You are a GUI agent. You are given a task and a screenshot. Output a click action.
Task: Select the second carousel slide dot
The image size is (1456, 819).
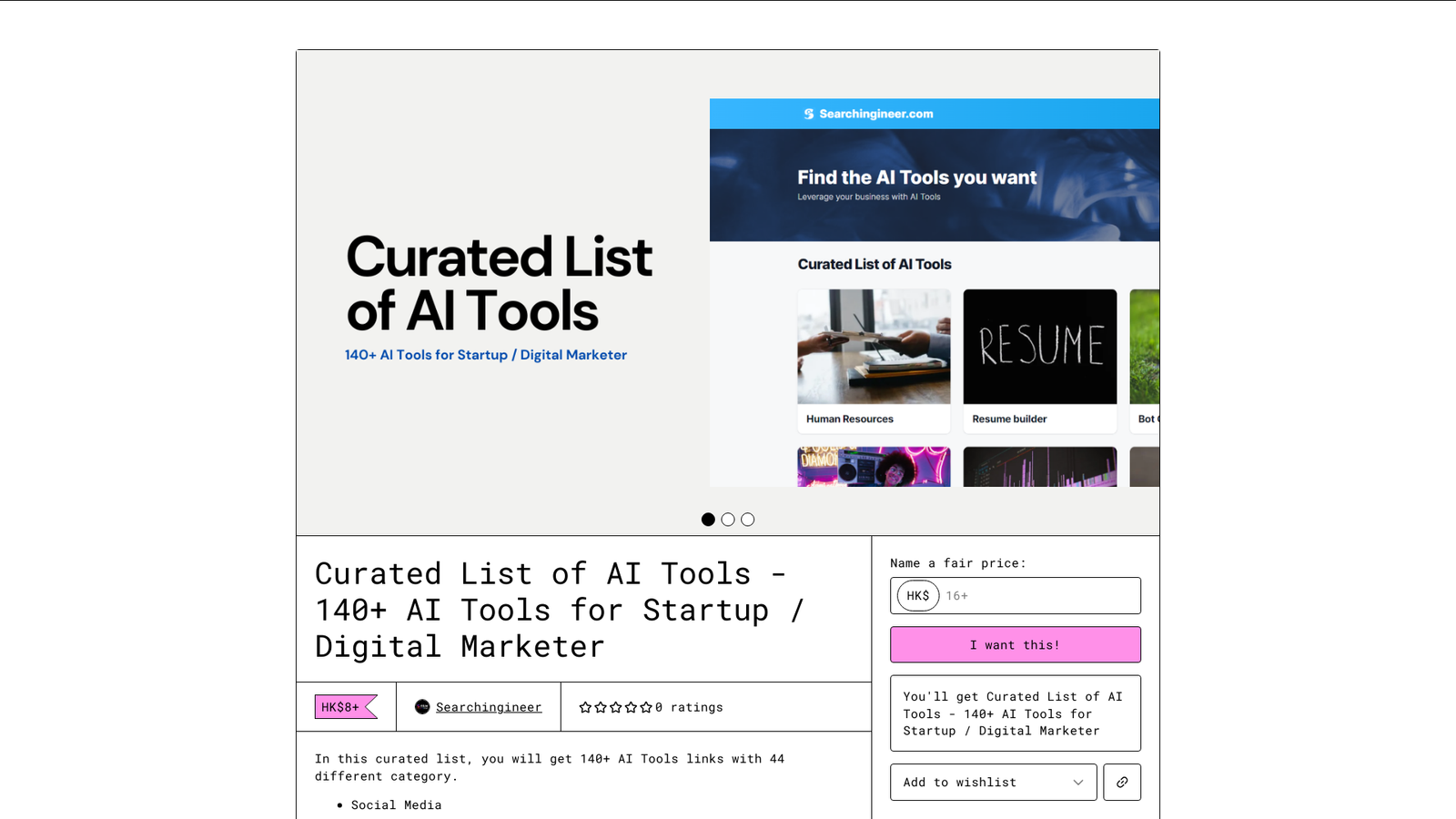coord(728,520)
